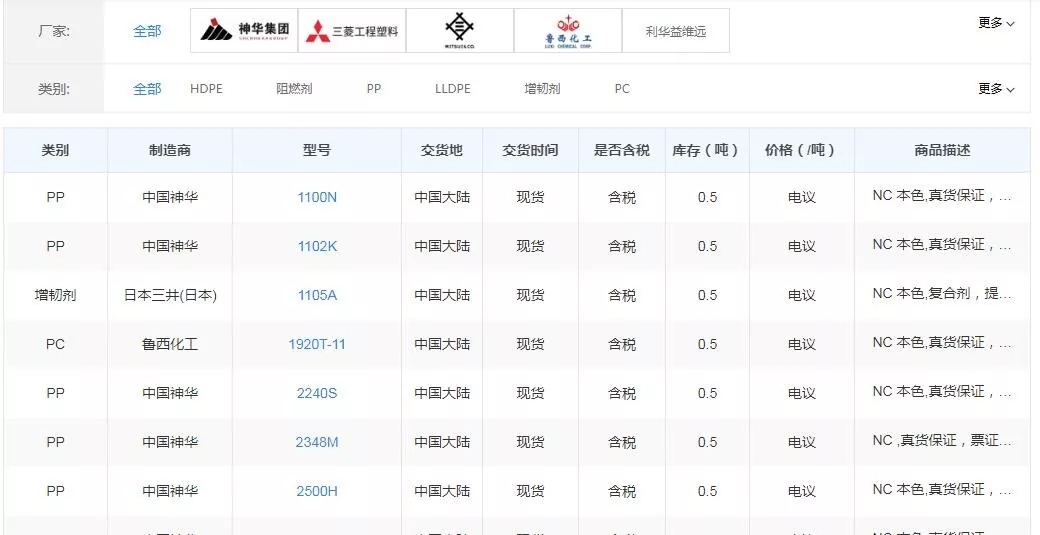
Task: Select the 鲁西化工 manufacturer logo
Action: click(x=568, y=31)
